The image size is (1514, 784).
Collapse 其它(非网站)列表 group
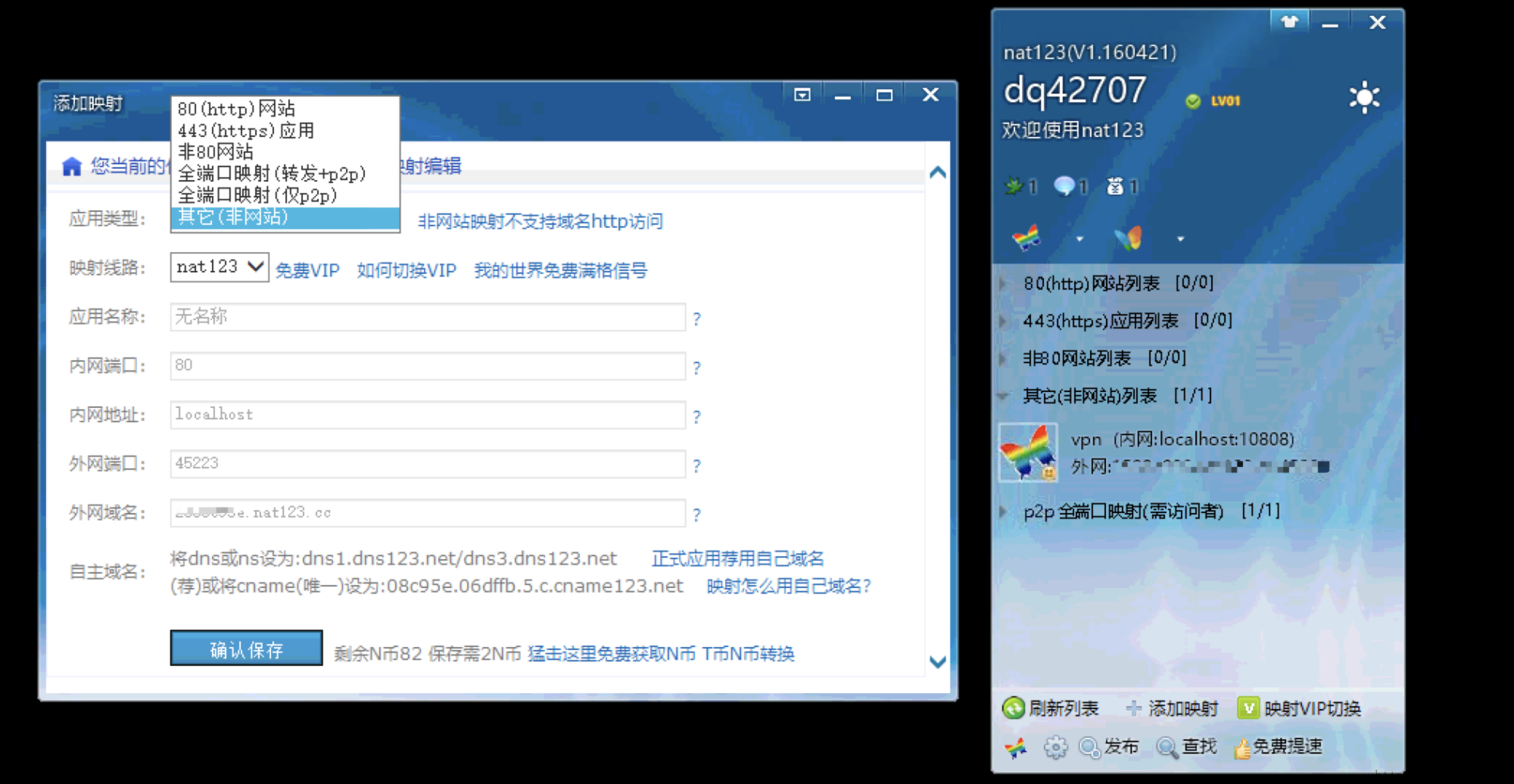pyautogui.click(x=1004, y=396)
